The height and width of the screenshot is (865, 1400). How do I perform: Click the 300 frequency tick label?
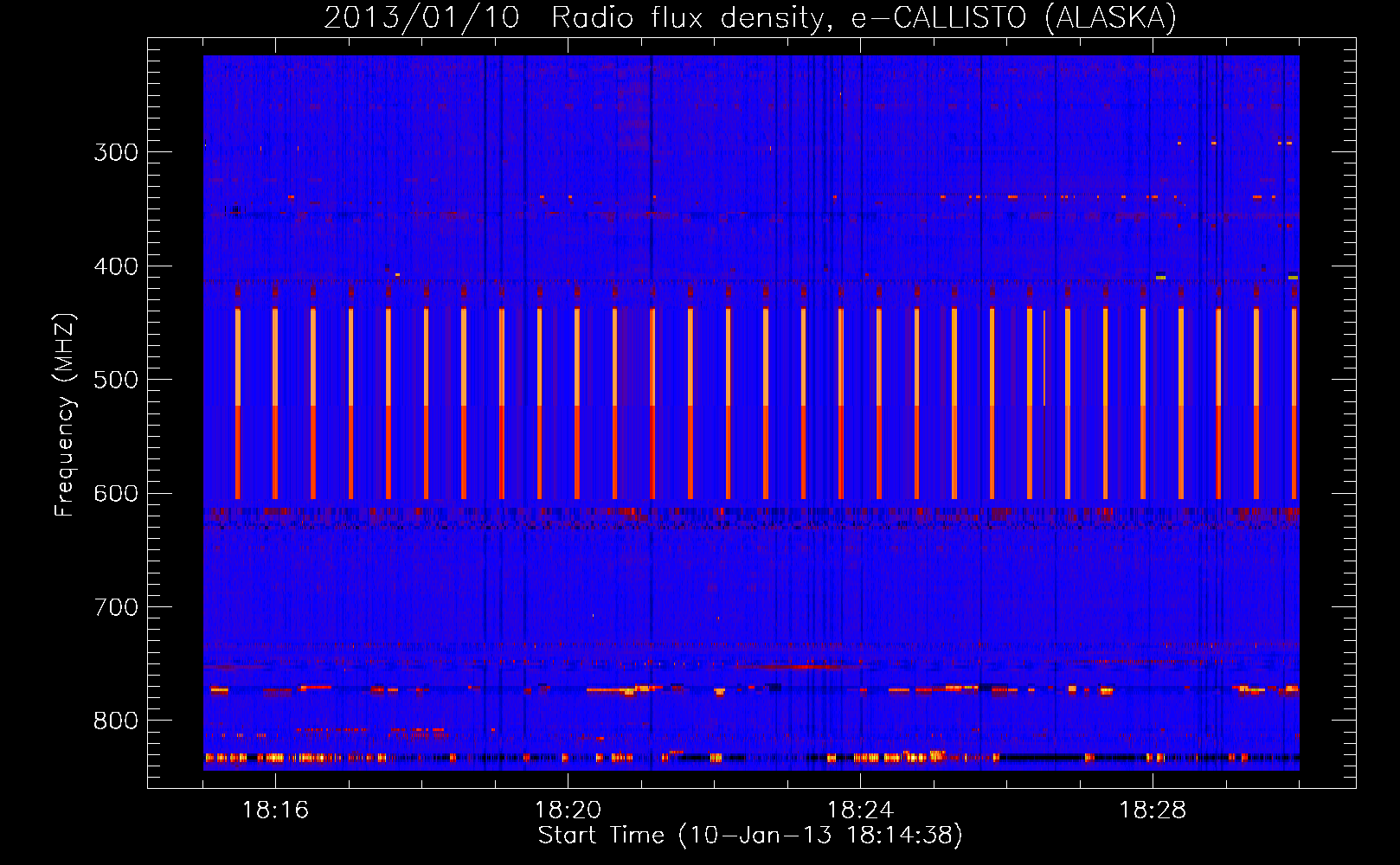click(x=116, y=152)
